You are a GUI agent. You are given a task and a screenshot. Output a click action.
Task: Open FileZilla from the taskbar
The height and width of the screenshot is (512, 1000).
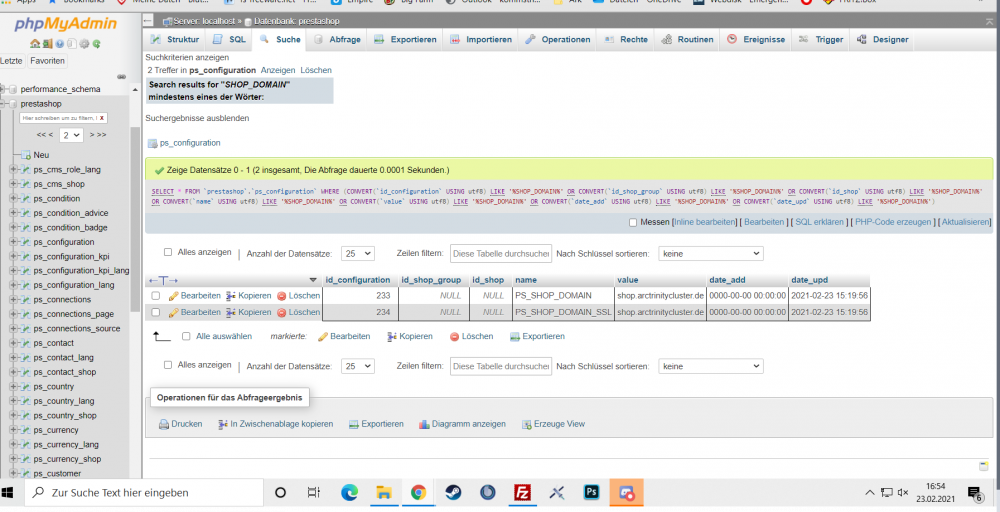point(523,493)
